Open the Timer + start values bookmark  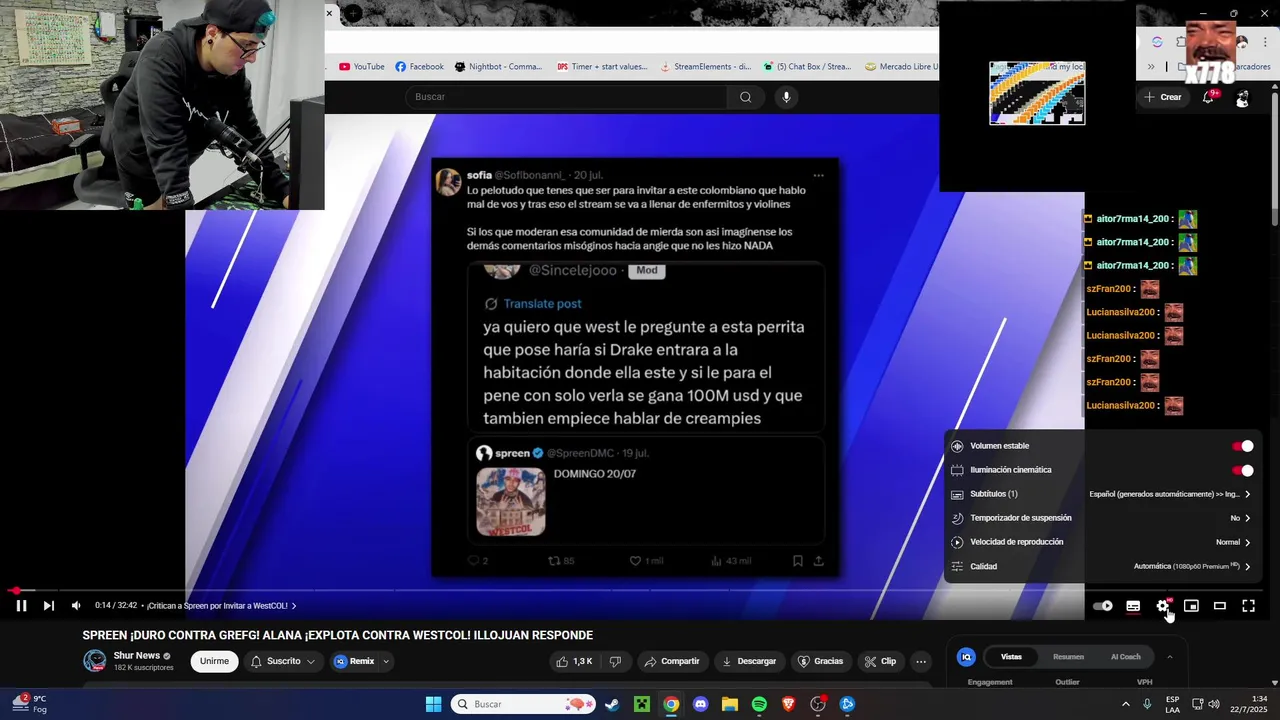(602, 67)
